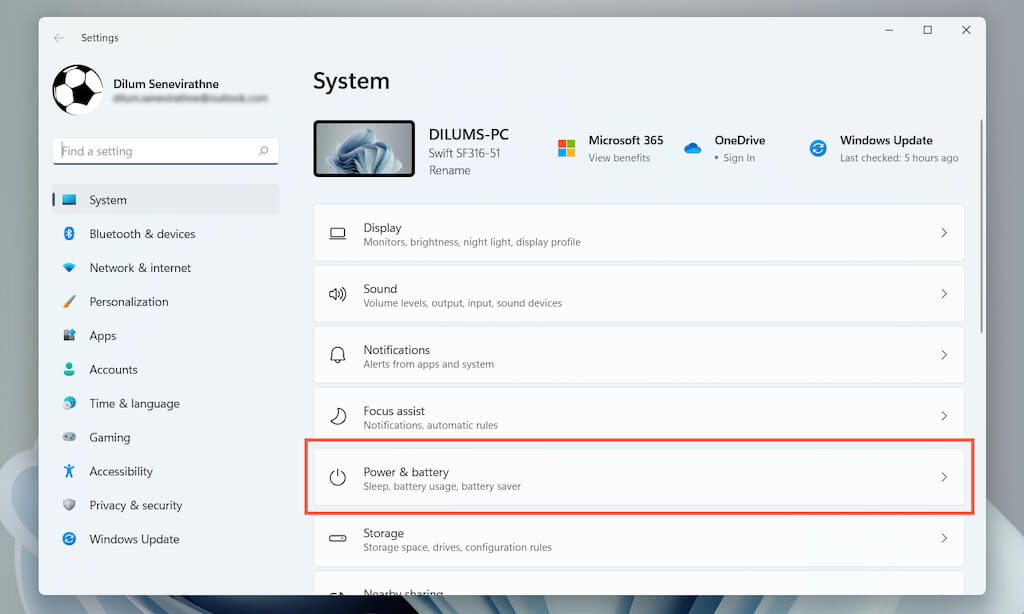This screenshot has width=1024, height=614.
Task: Click the vertical scrollbar on the right
Action: point(981,230)
